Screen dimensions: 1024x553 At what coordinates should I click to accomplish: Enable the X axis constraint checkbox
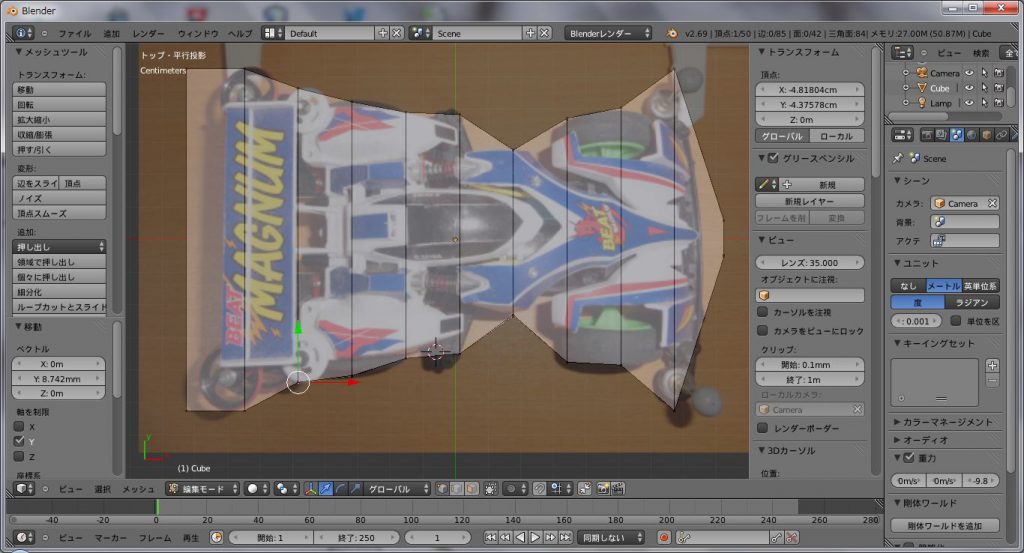[19, 426]
